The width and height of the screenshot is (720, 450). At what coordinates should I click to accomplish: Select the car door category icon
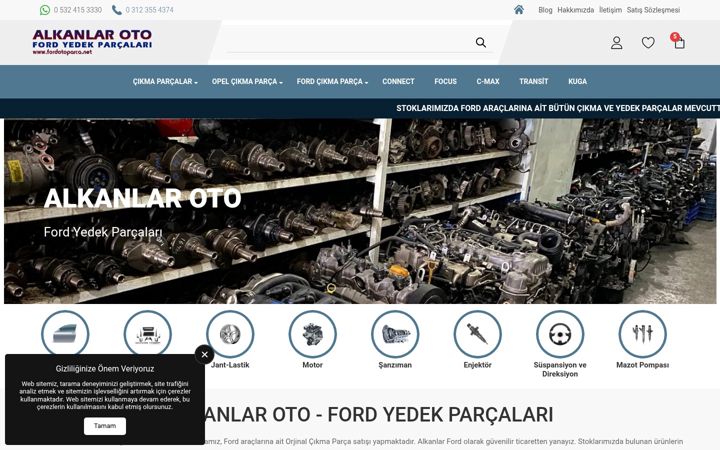click(x=65, y=334)
